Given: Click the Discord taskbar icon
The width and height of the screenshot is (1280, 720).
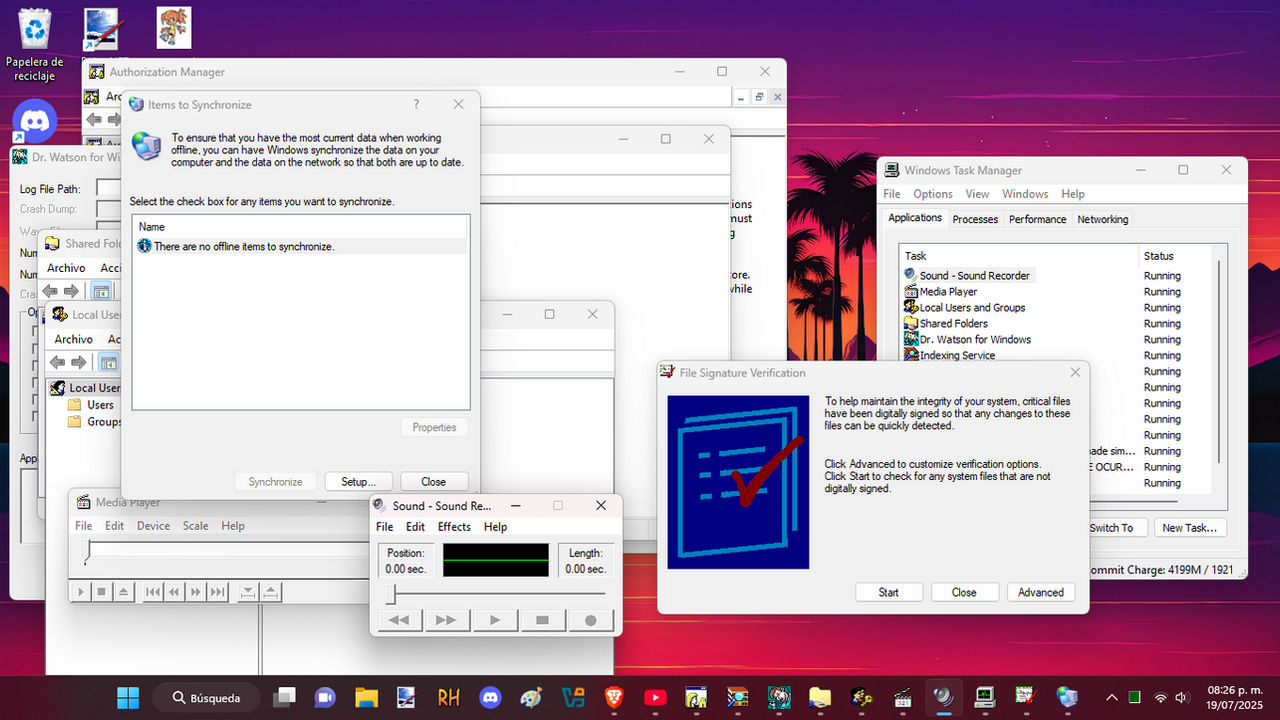Looking at the screenshot, I should [x=490, y=697].
